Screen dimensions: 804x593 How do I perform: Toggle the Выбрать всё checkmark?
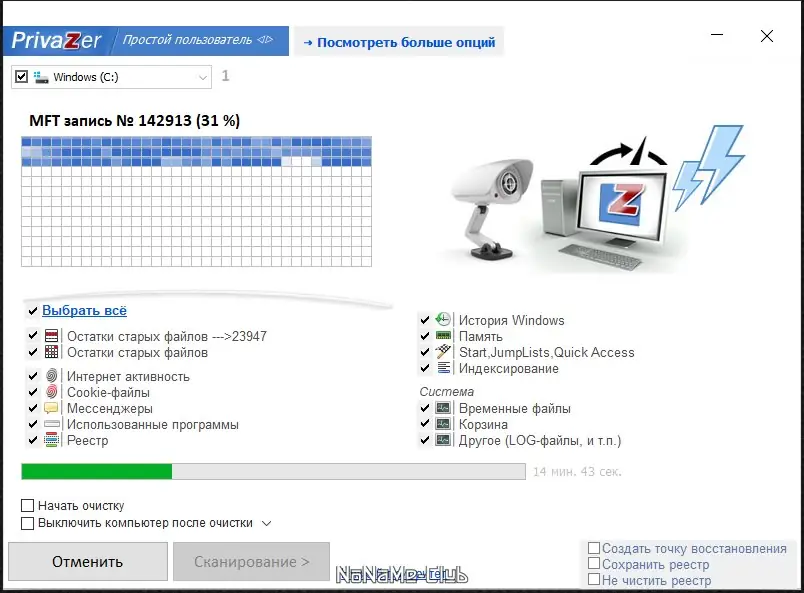[x=33, y=311]
